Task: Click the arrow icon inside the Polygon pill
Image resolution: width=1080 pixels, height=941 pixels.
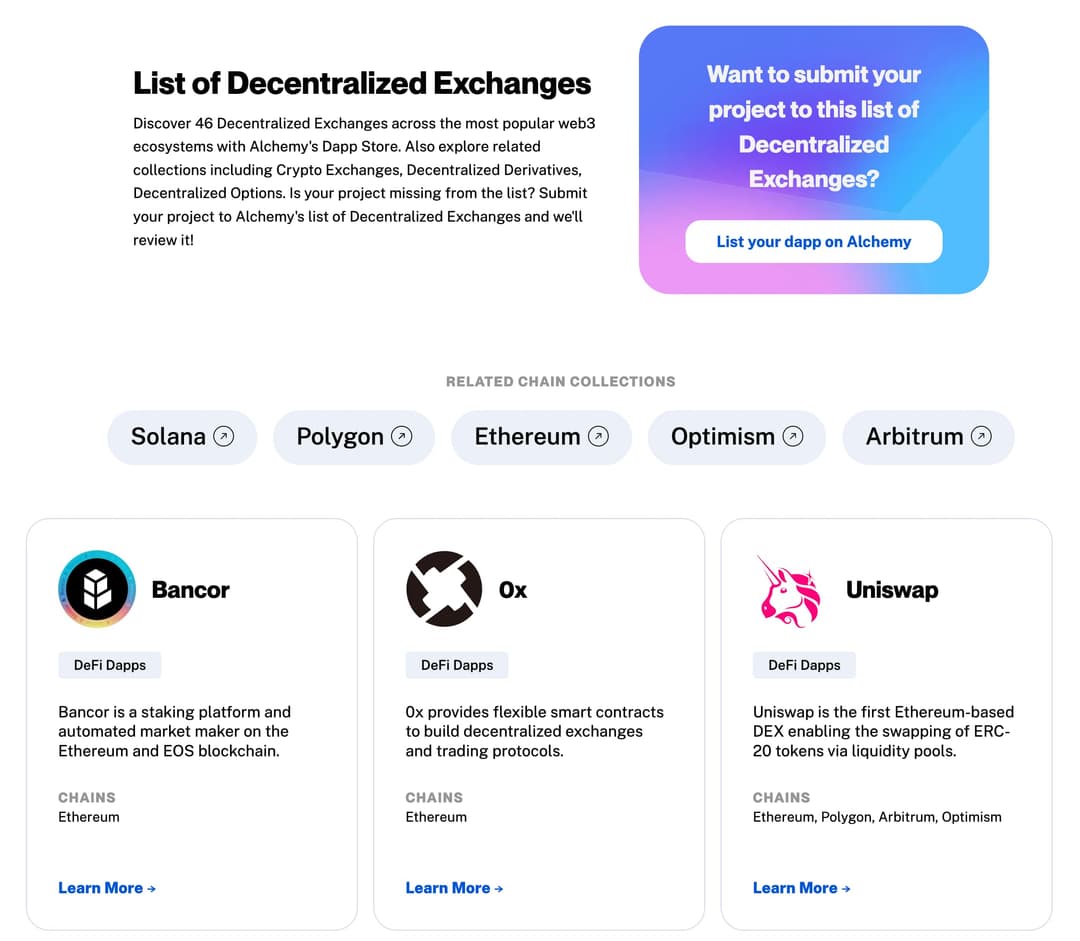Action: tap(402, 436)
